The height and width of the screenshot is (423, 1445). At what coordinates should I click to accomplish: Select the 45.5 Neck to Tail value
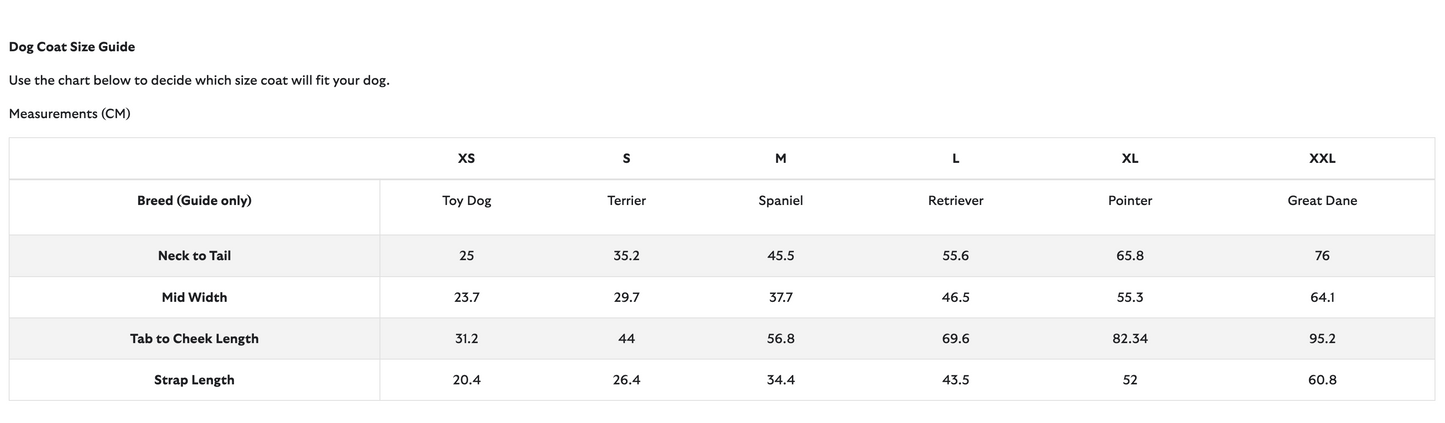(780, 256)
